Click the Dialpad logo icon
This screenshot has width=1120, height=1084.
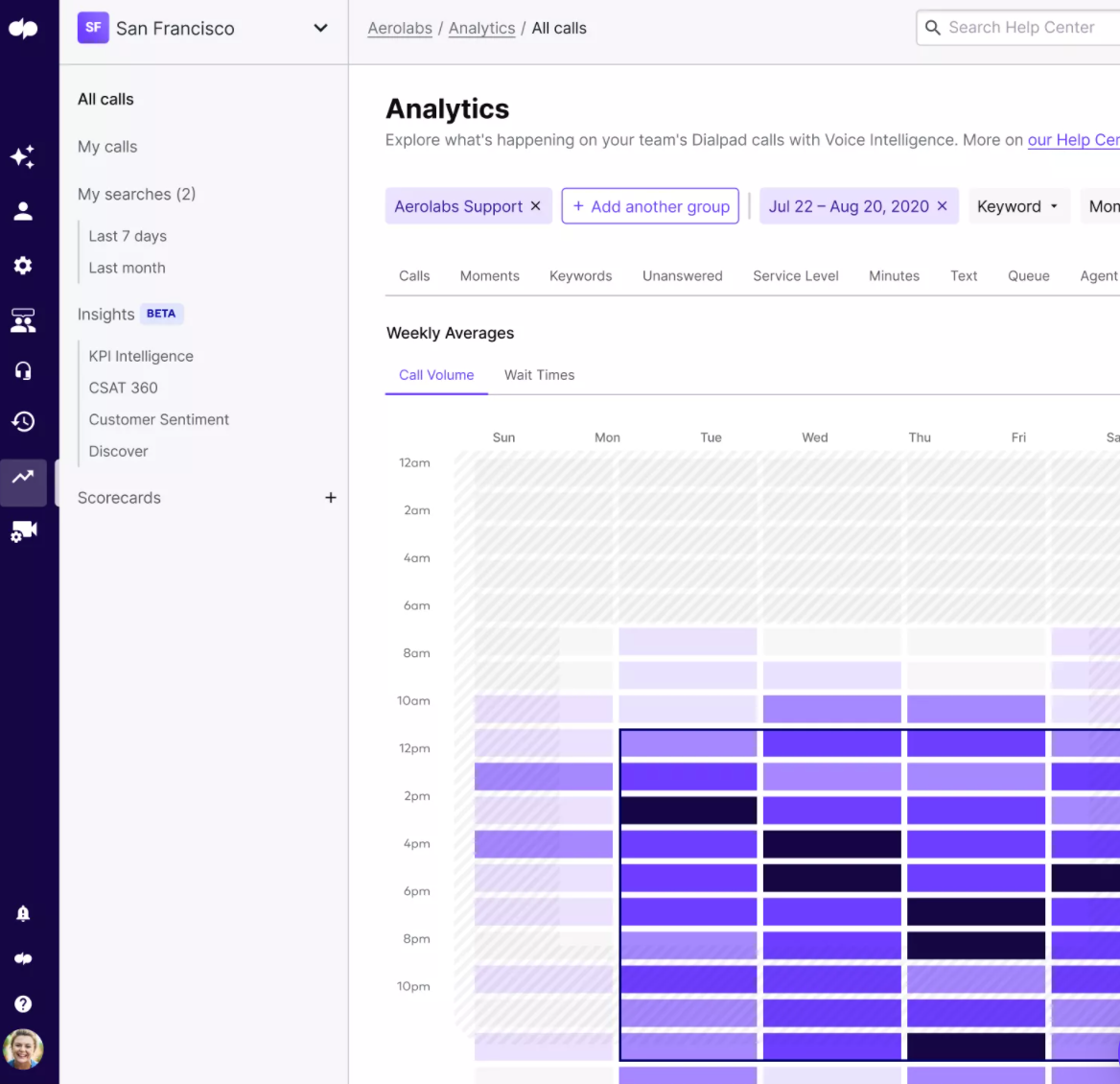coord(23,29)
